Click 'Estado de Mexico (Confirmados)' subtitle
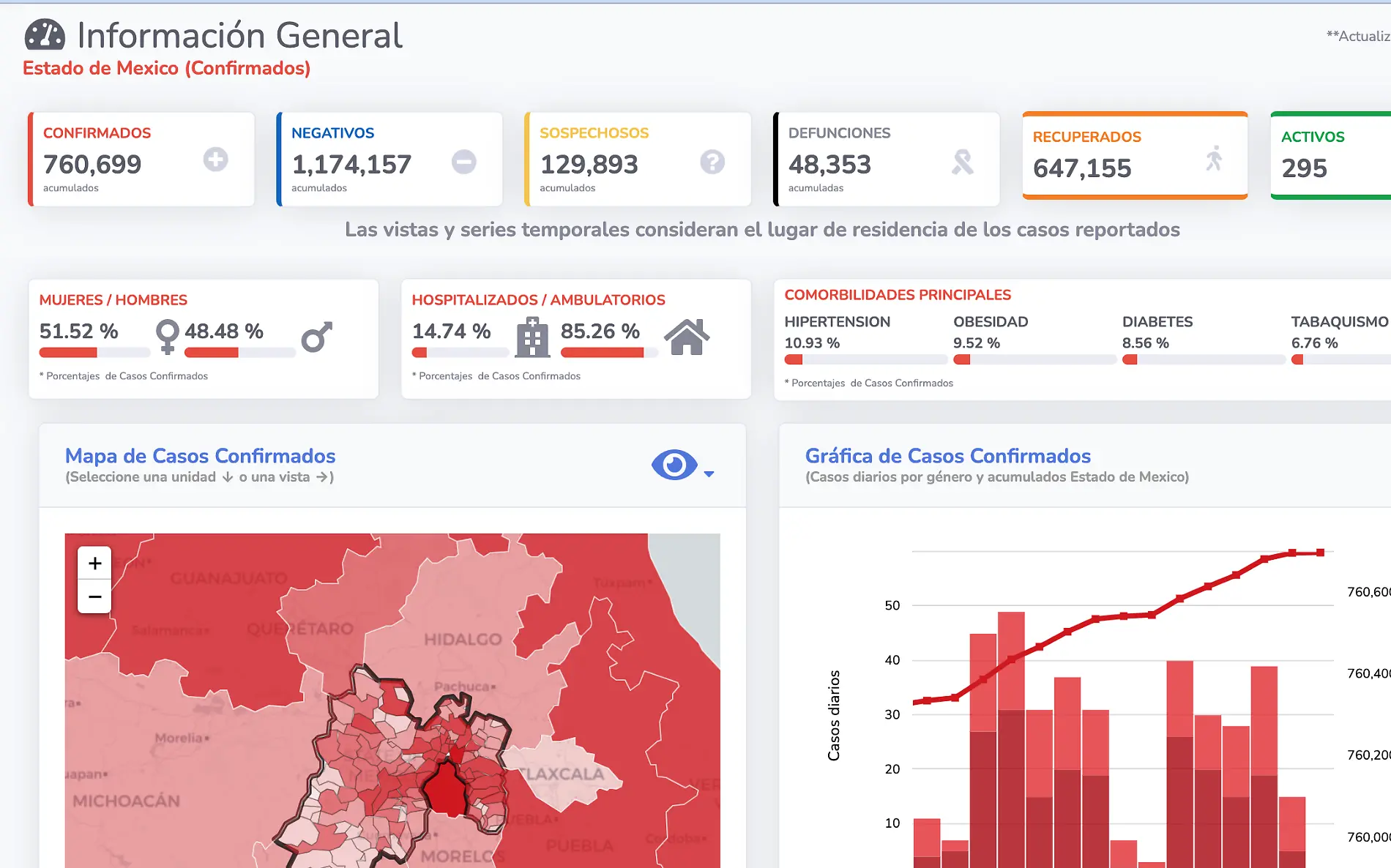This screenshot has height=868, width=1391. point(167,68)
